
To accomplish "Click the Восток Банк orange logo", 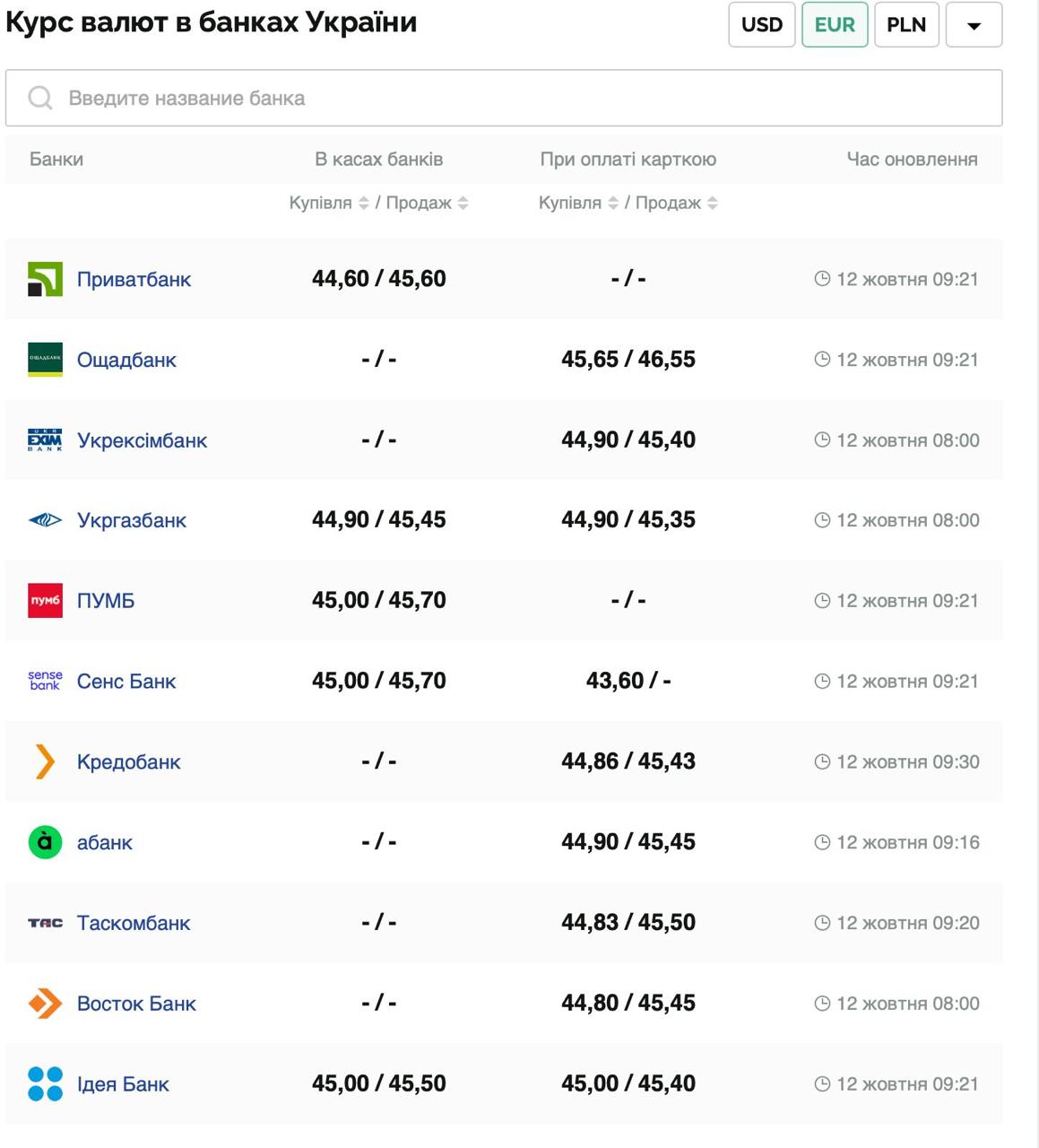I will click(x=45, y=1003).
